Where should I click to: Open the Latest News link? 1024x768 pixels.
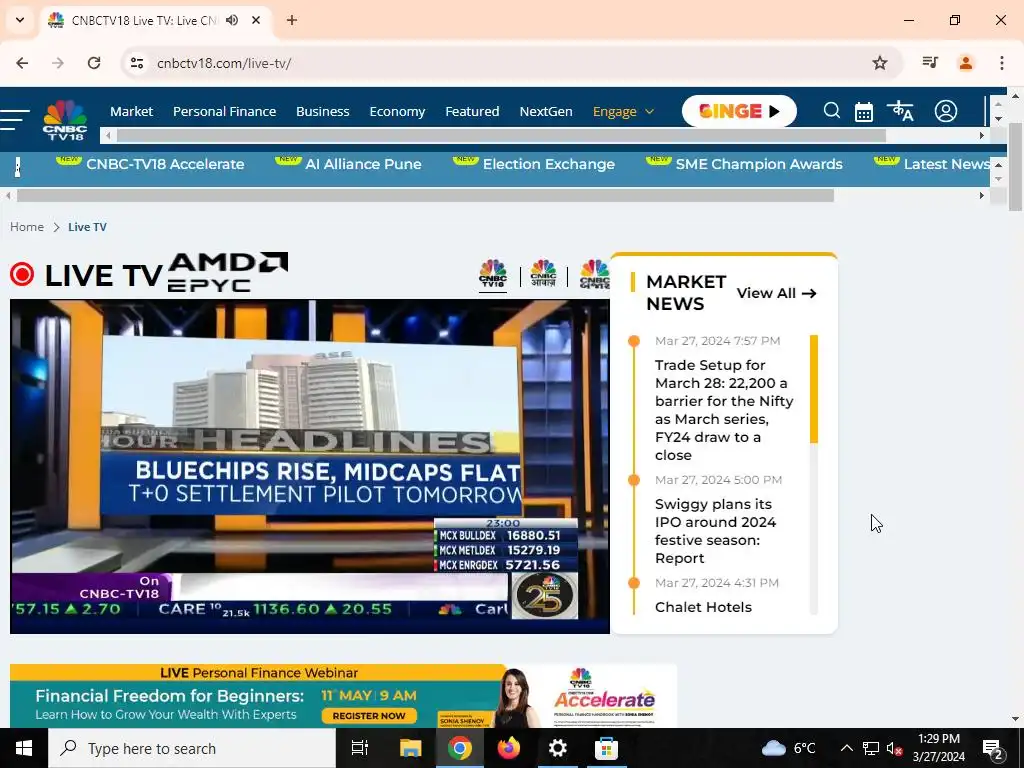point(946,164)
